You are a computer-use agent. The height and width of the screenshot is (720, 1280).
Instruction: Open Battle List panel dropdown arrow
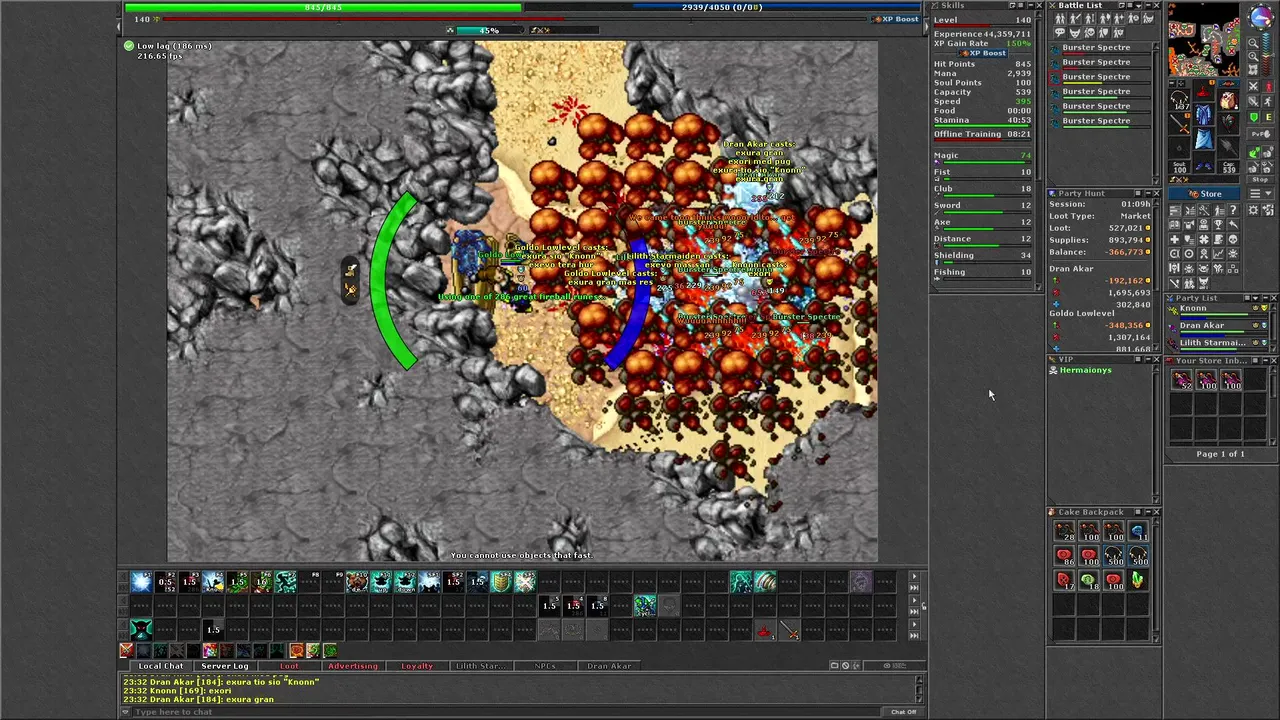click(x=1139, y=6)
